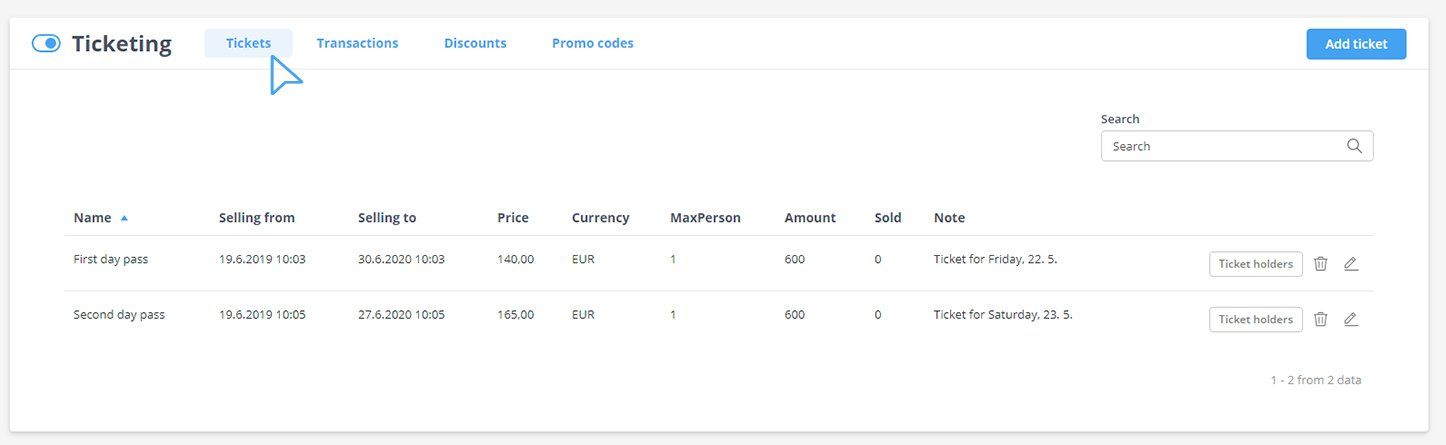
Task: View Ticket holders for Second day pass
Action: [1255, 319]
